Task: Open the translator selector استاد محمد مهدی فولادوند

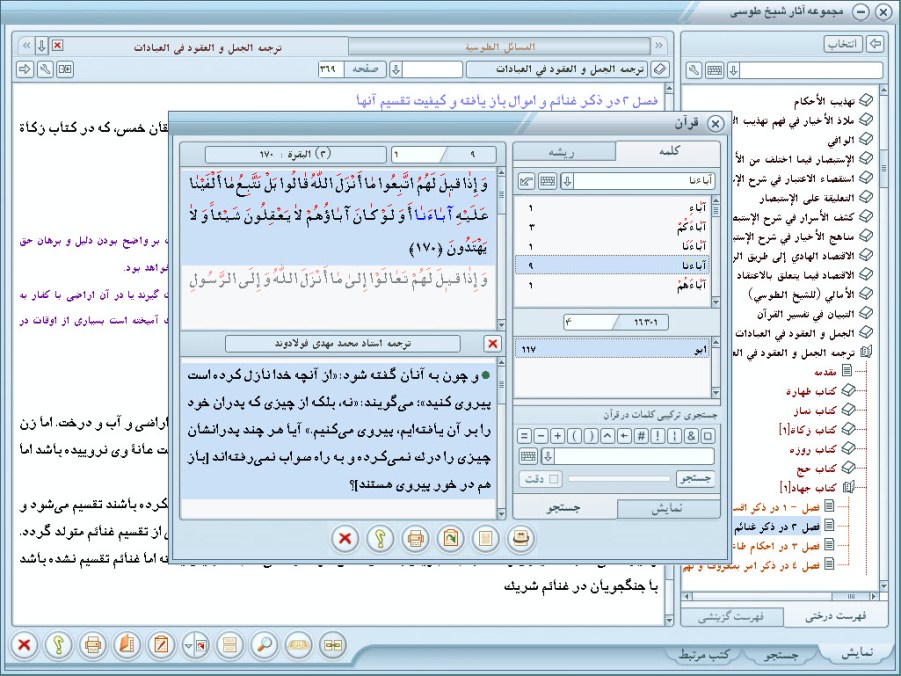Action: point(342,344)
